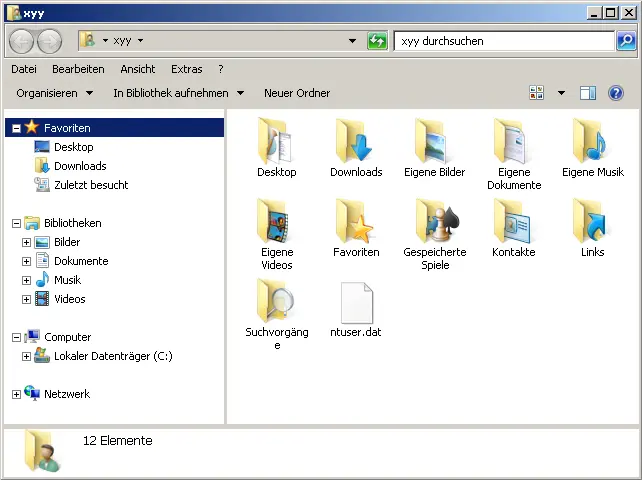Image resolution: width=642 pixels, height=480 pixels.
Task: Expand the Netzwerk tree node
Action: [16, 395]
